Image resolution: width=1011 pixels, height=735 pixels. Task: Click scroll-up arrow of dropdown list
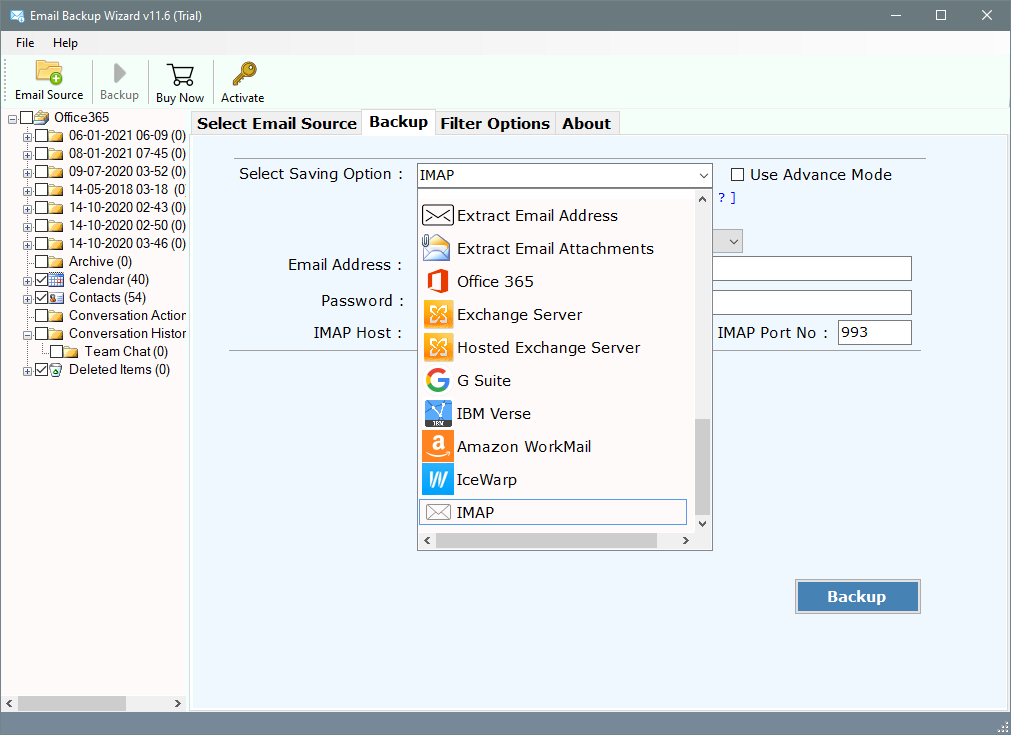703,199
